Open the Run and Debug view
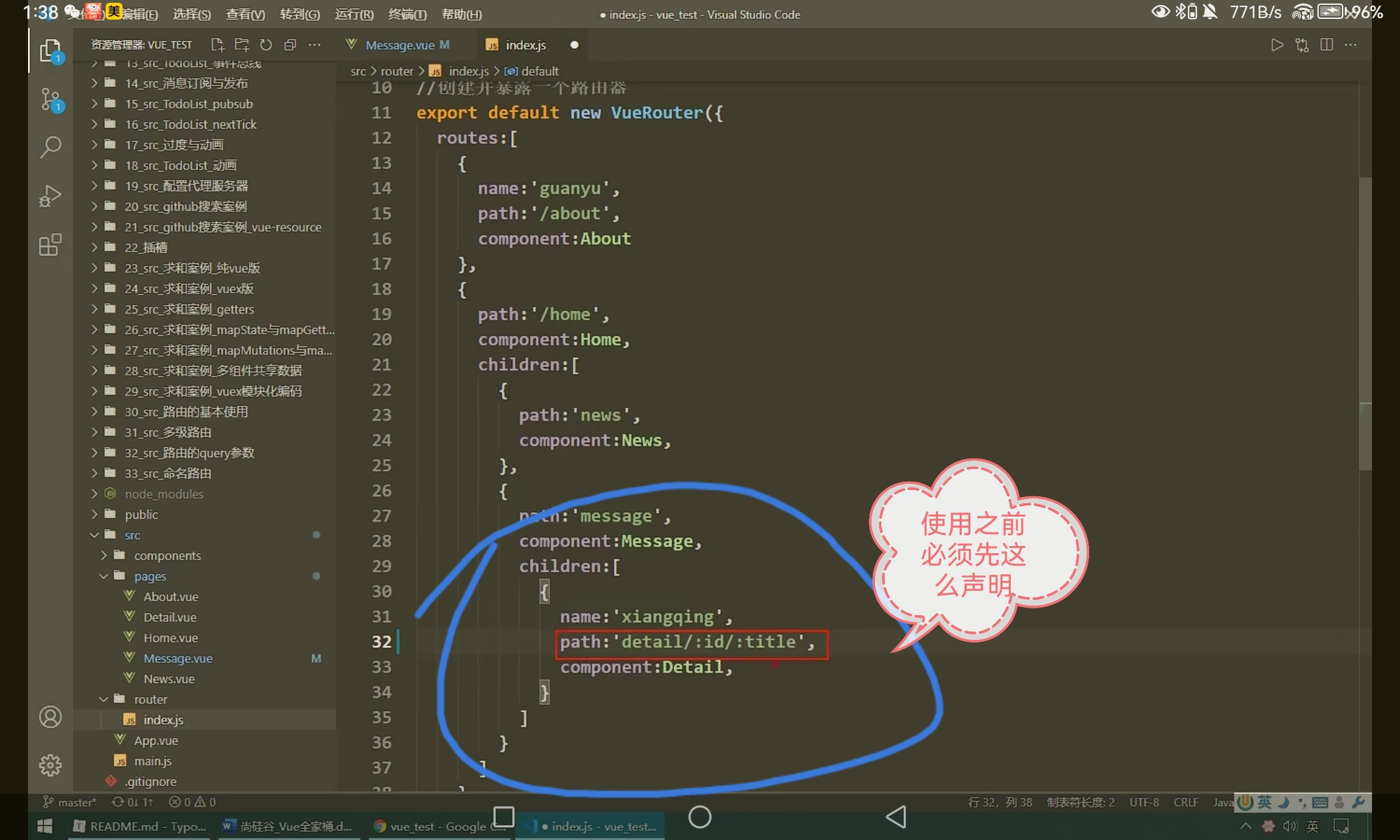This screenshot has height=840, width=1400. [x=50, y=196]
